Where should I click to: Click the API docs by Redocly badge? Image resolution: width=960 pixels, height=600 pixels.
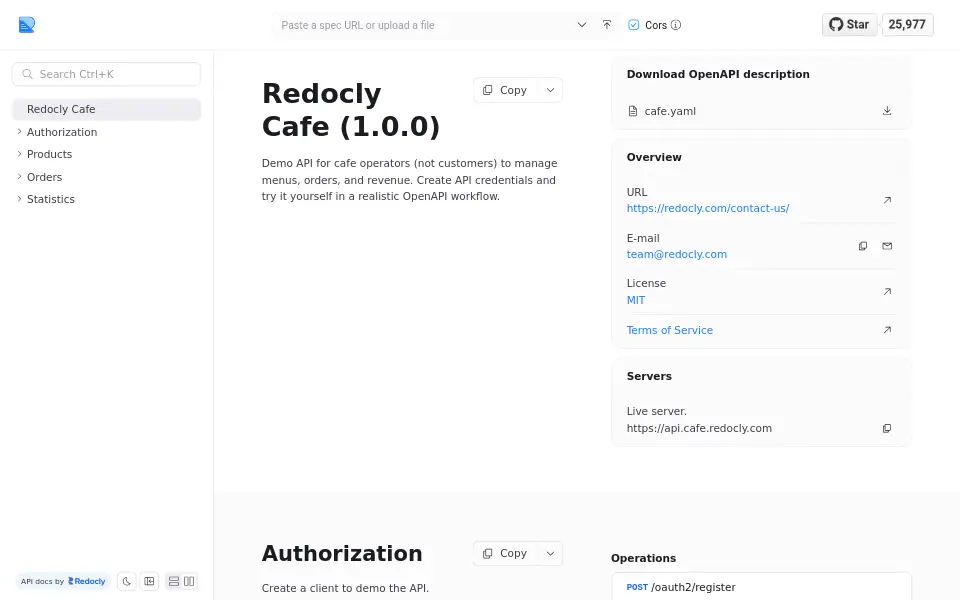63,581
